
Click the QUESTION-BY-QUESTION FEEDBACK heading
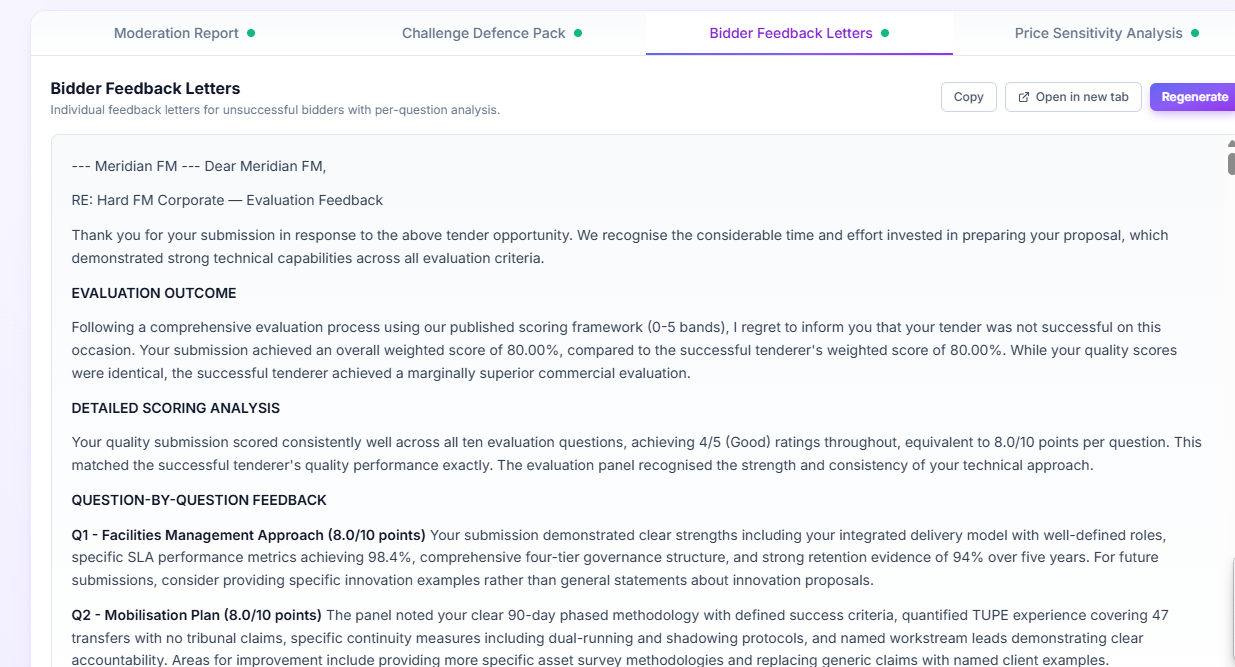(x=199, y=500)
